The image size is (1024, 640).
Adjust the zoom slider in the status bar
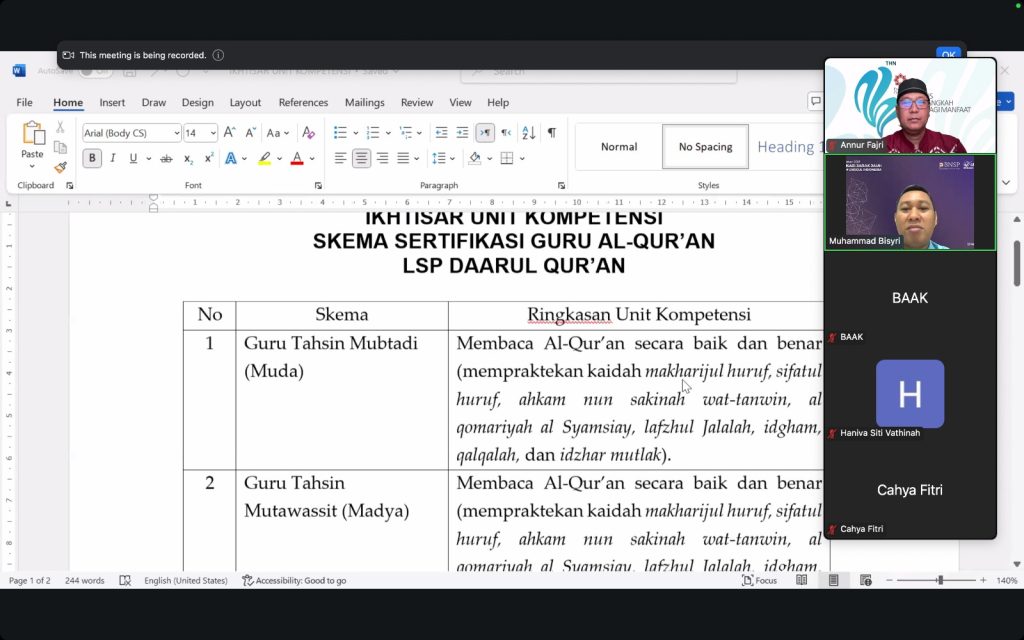939,580
